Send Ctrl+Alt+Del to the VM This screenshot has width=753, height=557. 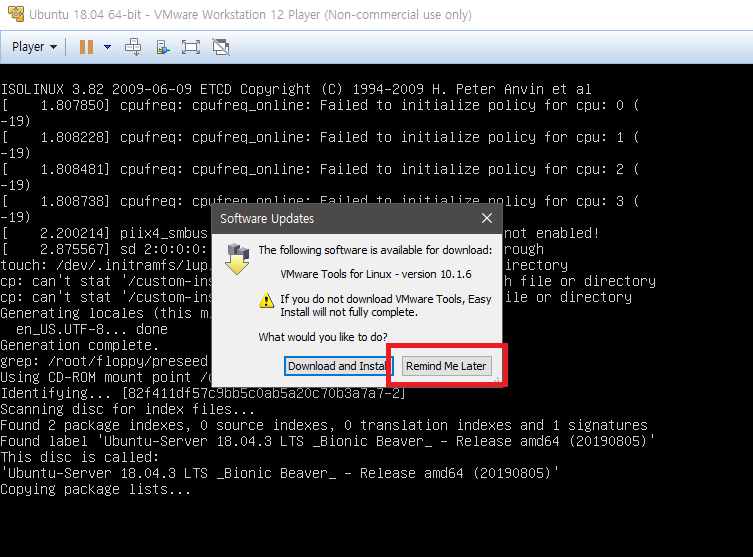133,47
